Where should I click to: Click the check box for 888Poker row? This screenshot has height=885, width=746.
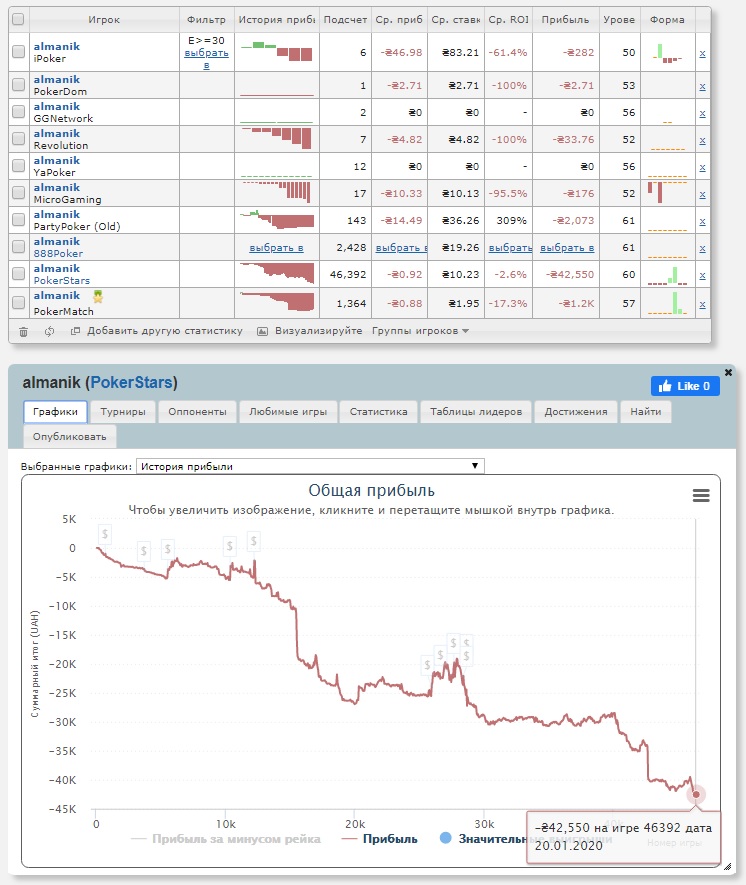[18, 247]
